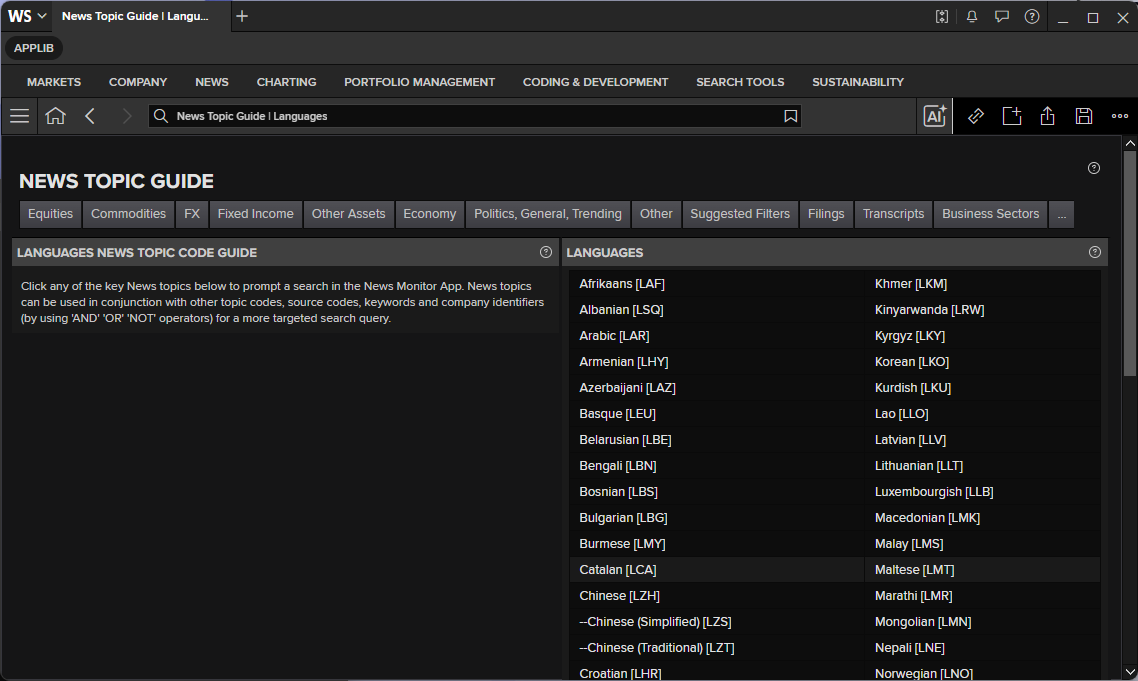Open the hamburger menu icon

20,116
